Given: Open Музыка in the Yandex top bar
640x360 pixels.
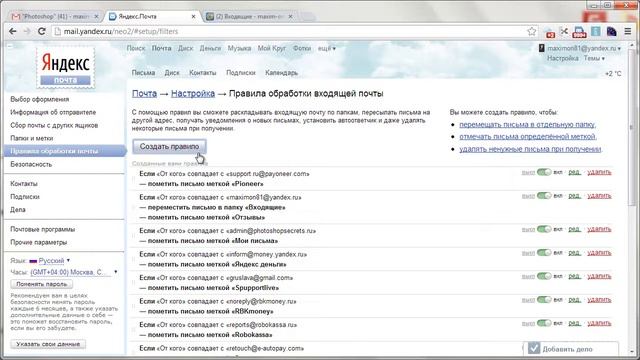Looking at the screenshot, I should (x=239, y=48).
